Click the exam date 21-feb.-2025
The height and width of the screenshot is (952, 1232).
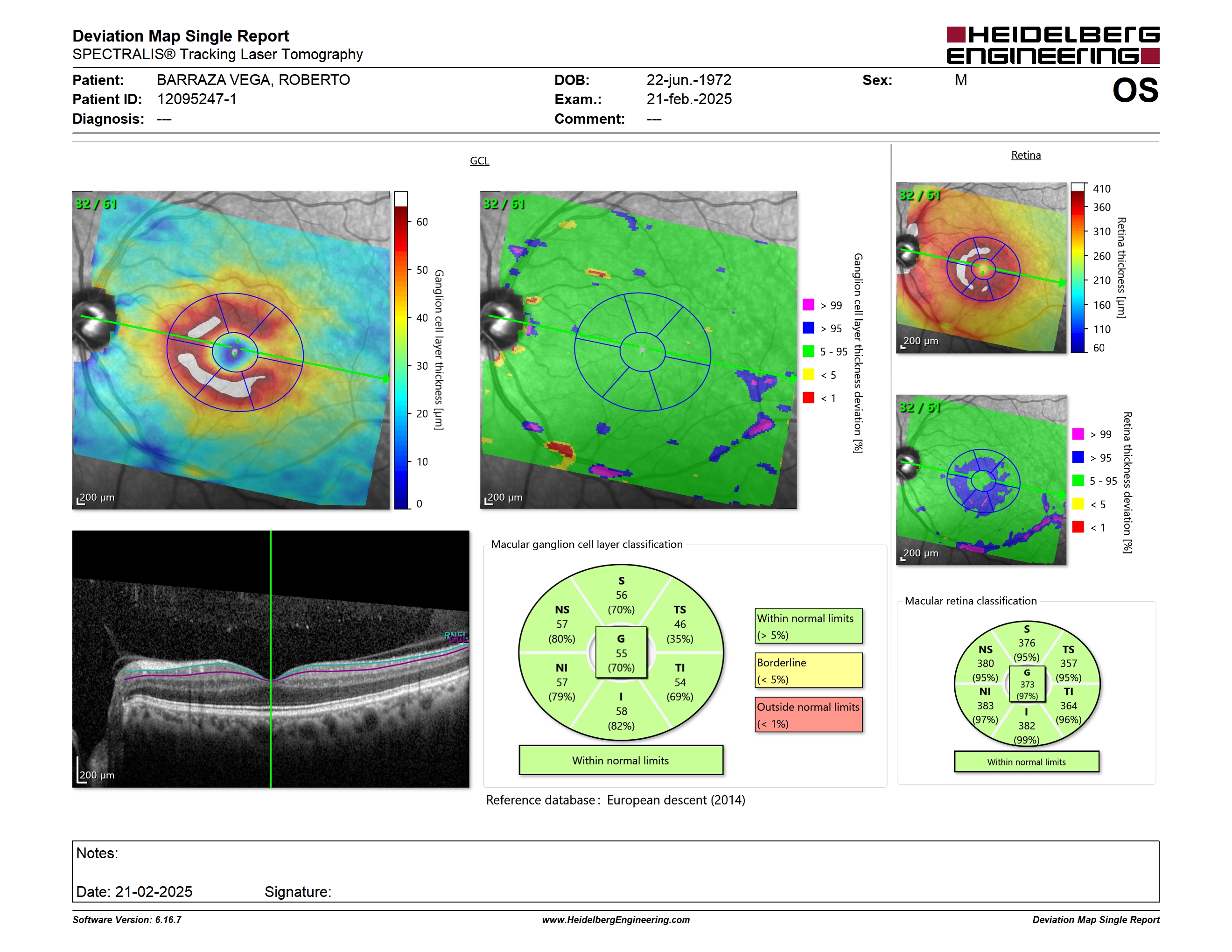tap(689, 99)
